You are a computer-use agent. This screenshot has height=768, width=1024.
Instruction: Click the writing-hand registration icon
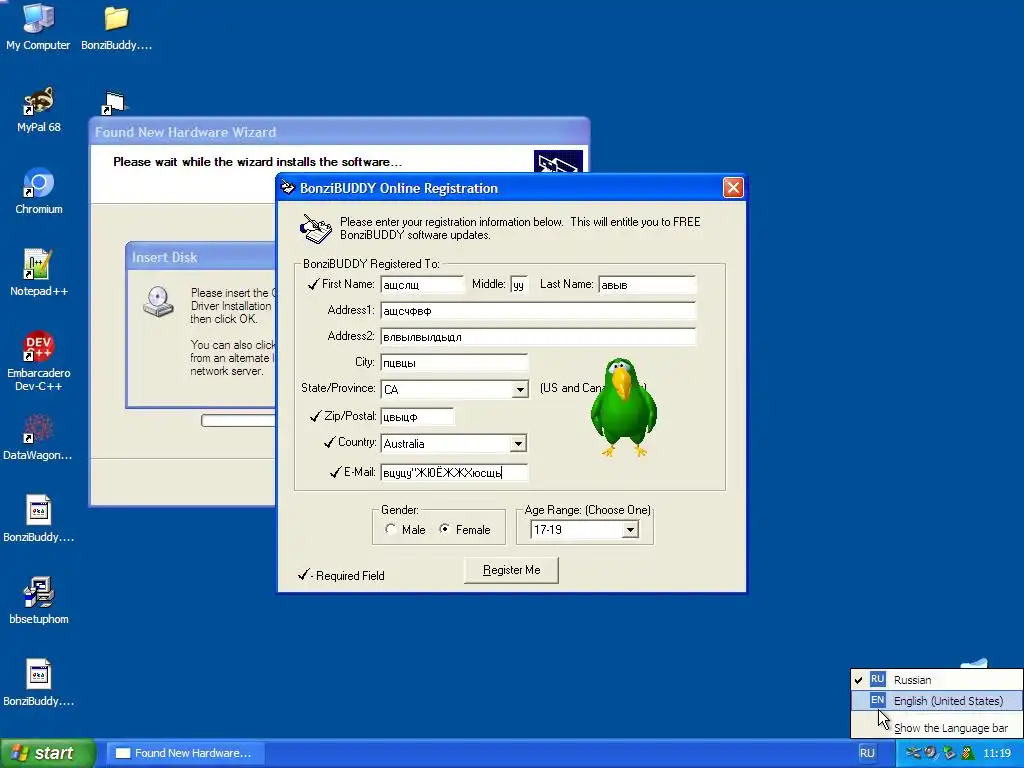(315, 229)
